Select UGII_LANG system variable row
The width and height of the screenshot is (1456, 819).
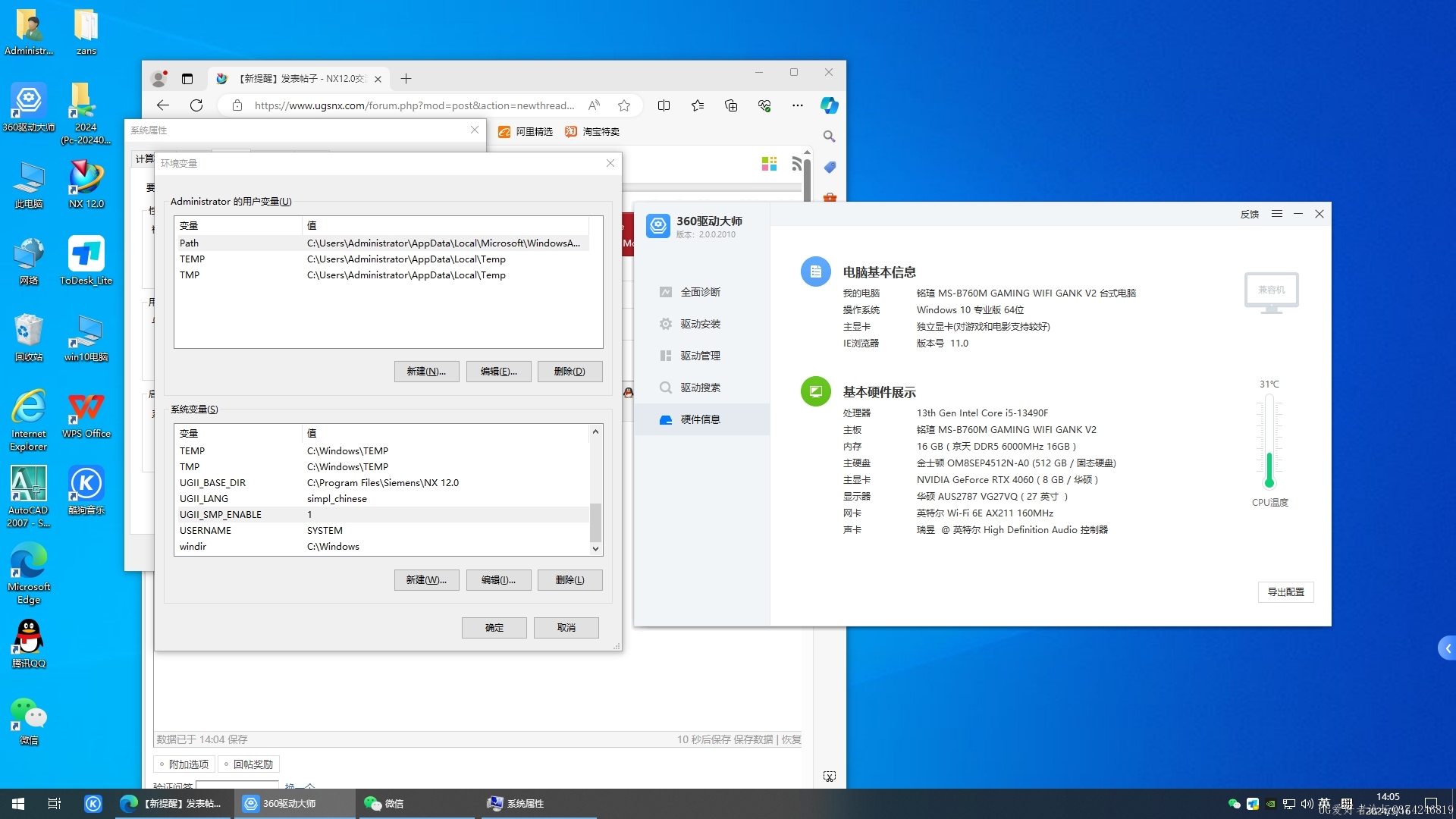(x=381, y=499)
